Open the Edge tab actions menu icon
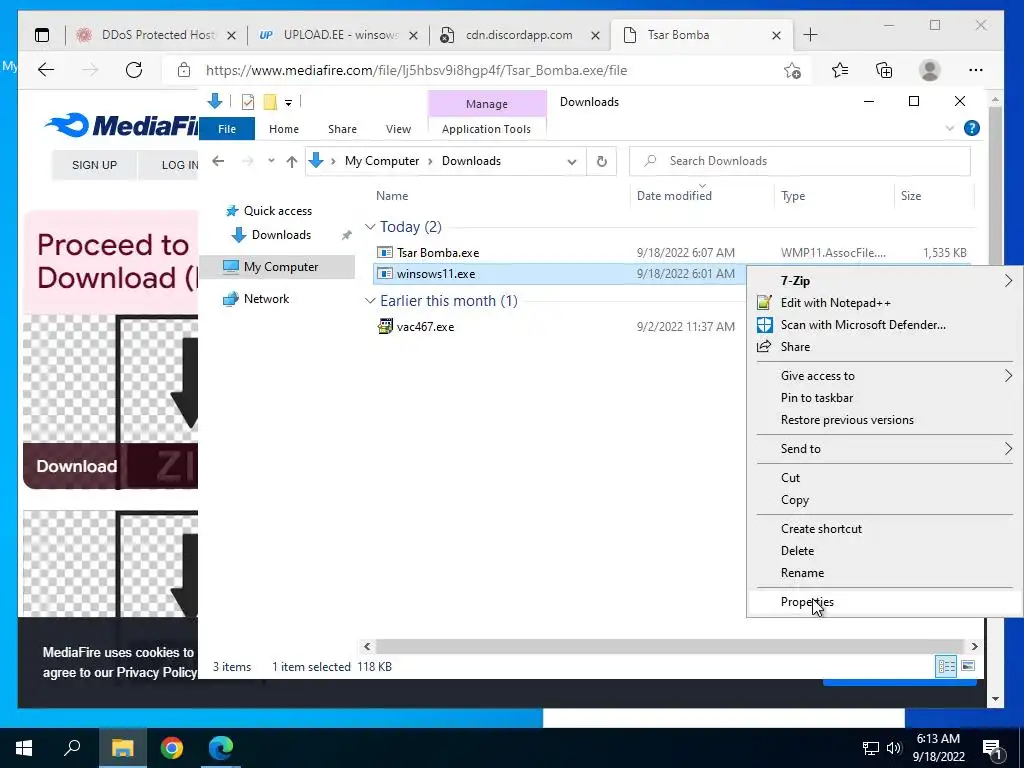Screen dimensions: 1024x768 (42, 35)
